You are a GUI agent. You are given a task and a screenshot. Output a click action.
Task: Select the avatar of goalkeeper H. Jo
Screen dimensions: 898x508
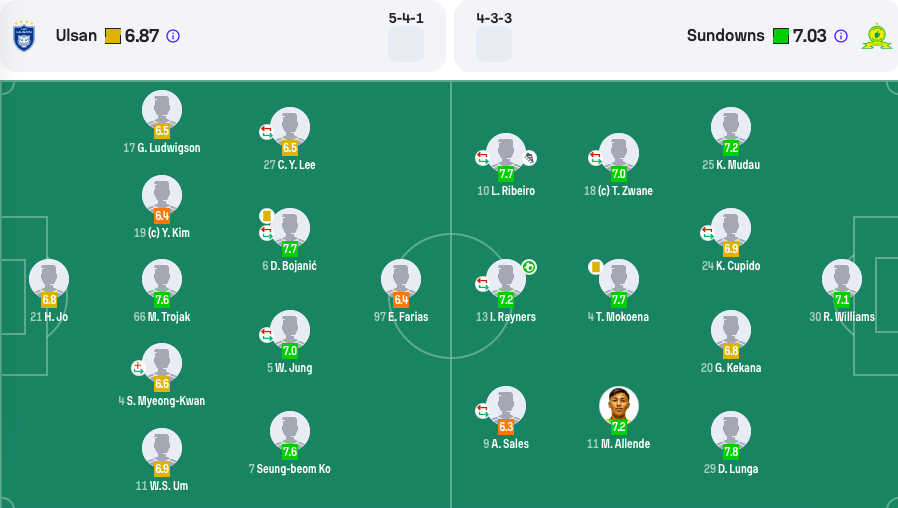(49, 279)
